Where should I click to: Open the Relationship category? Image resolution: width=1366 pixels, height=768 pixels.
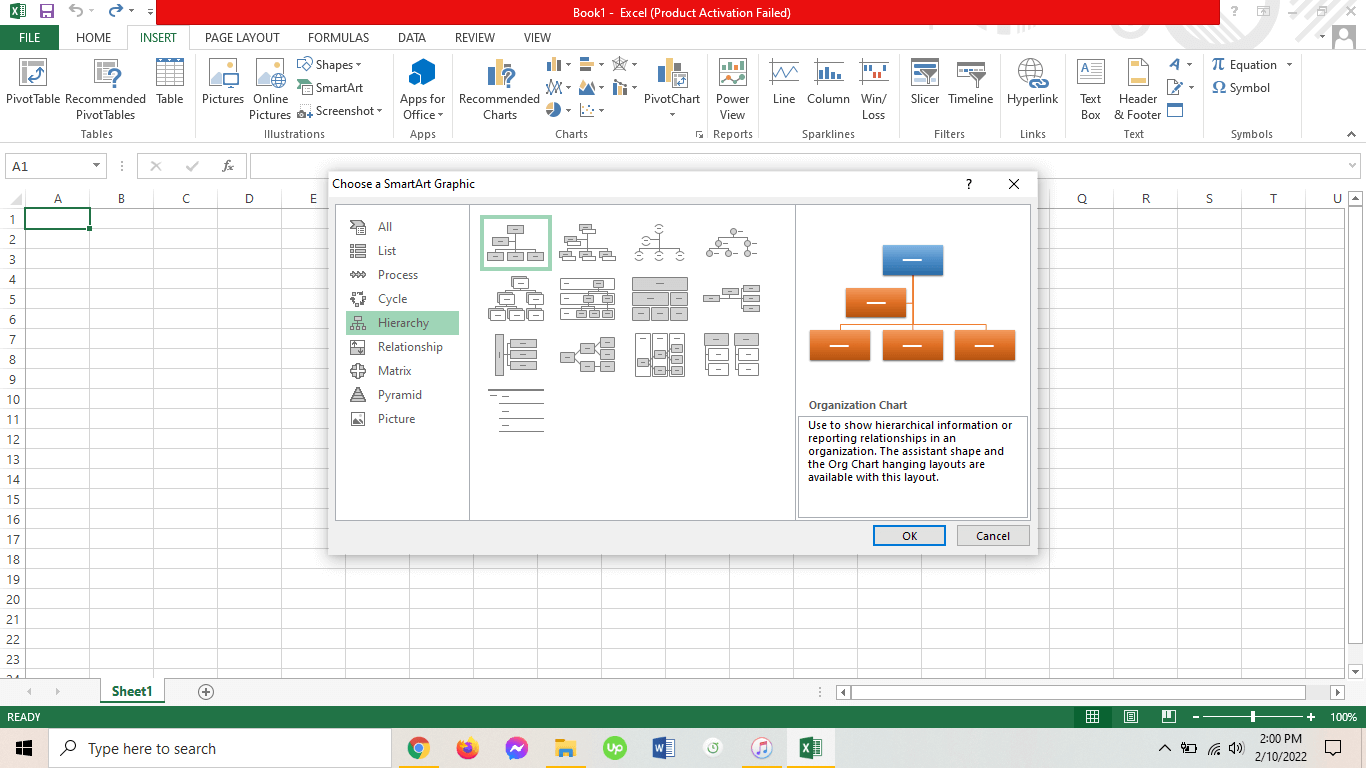tap(402, 347)
